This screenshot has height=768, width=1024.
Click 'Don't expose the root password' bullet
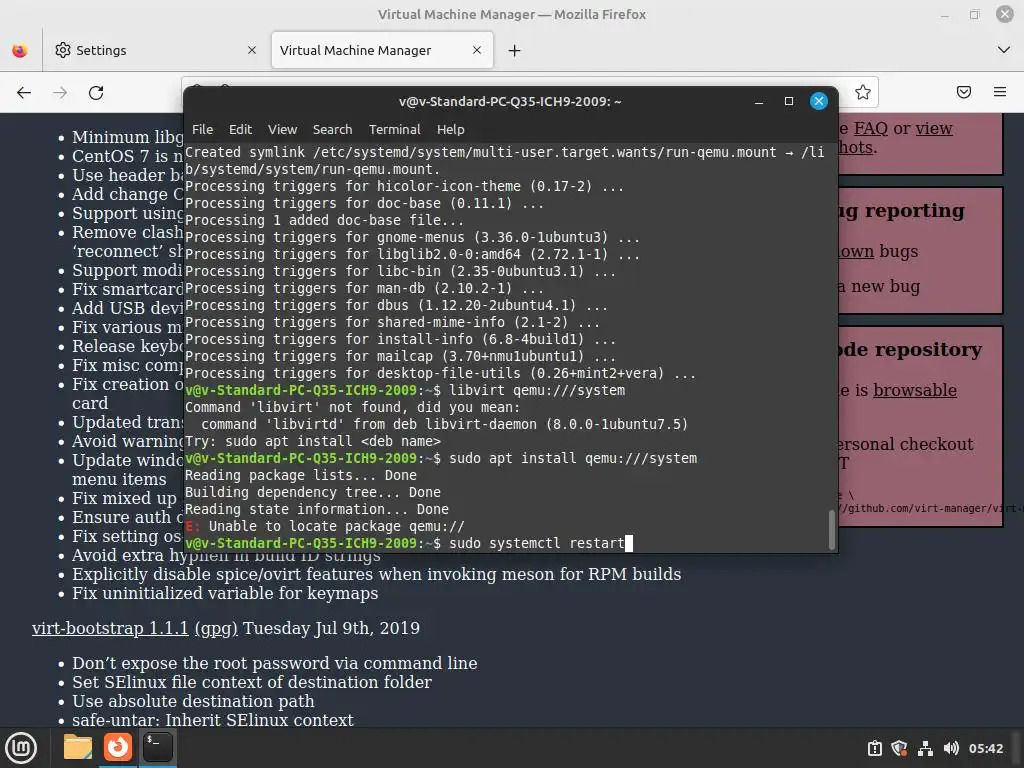(274, 663)
